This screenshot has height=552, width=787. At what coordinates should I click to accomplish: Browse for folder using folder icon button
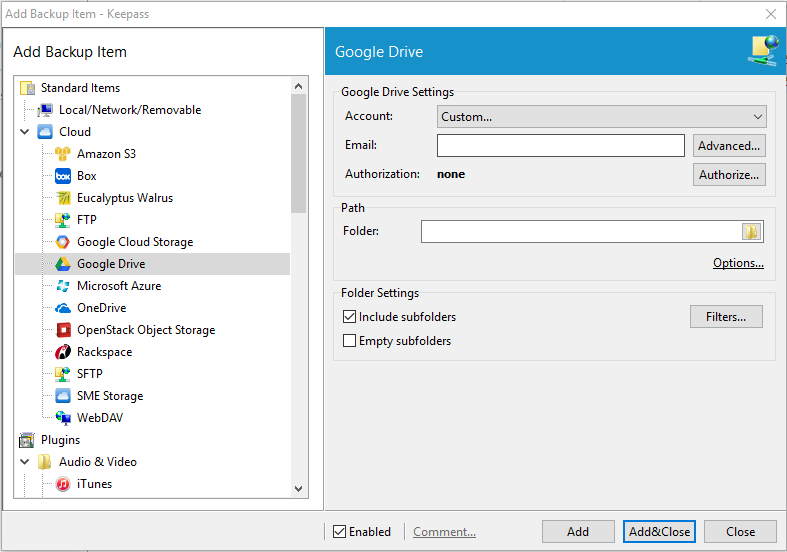(x=751, y=231)
